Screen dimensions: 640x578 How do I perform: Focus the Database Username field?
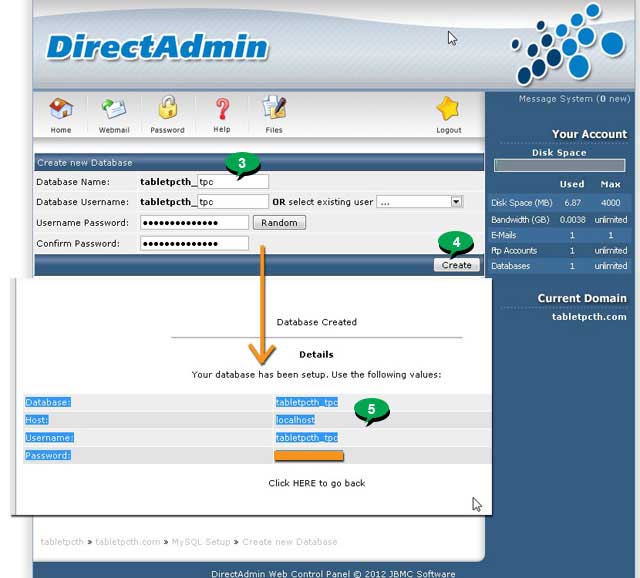(x=233, y=202)
